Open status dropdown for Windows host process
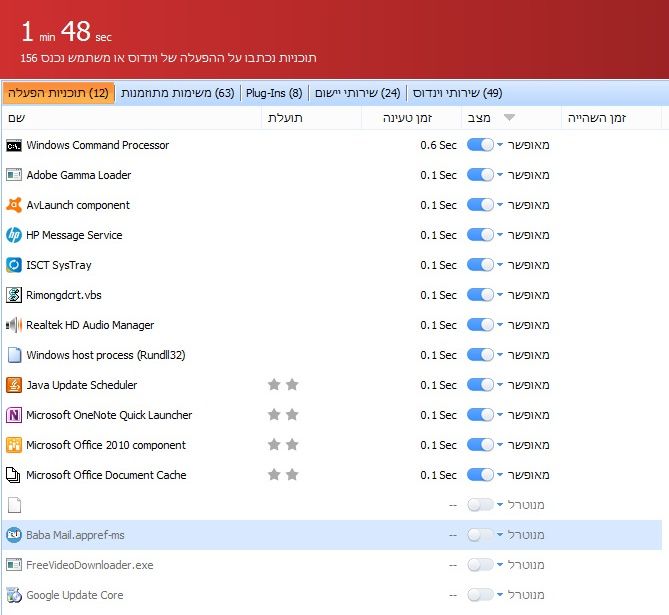669x615 pixels. (500, 355)
